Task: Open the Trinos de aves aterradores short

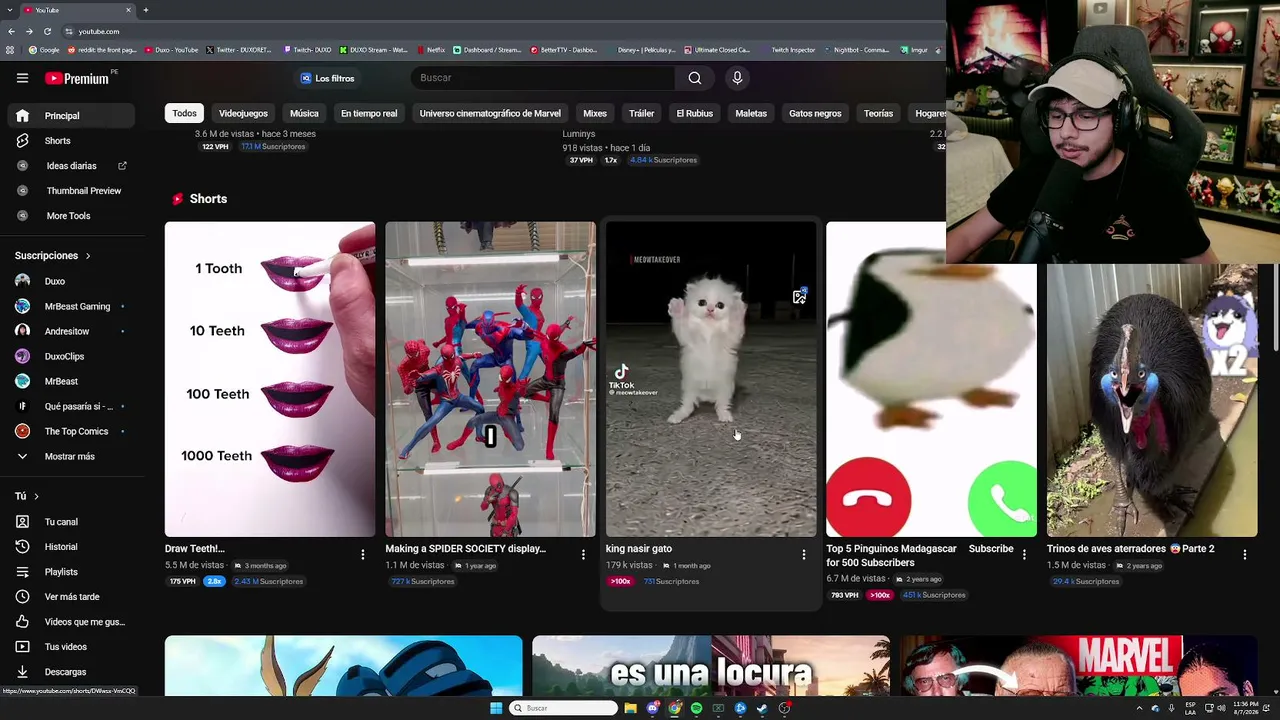Action: [x=1152, y=400]
